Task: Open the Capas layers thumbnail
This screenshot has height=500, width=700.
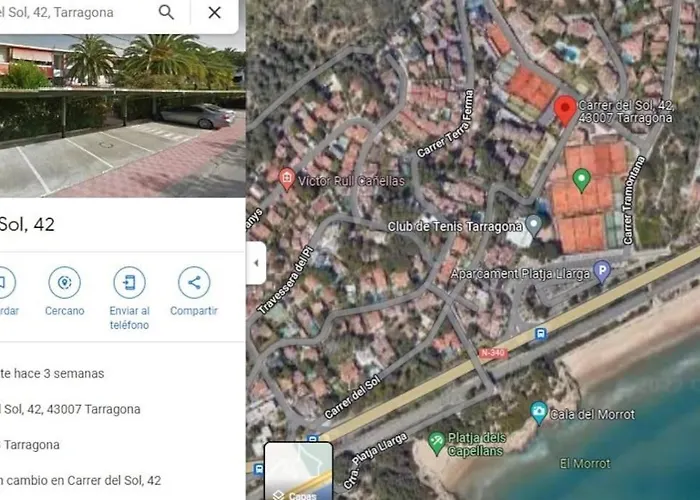Action: tap(298, 471)
